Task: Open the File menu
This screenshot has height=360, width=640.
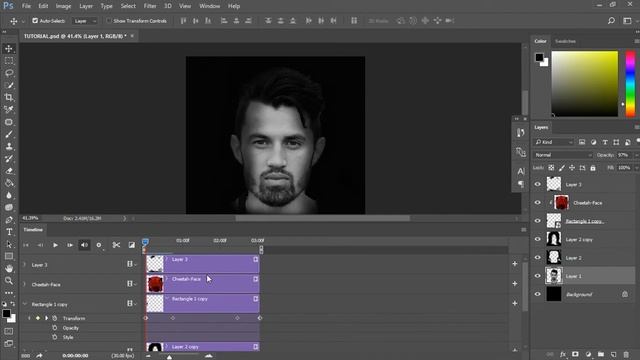Action: pyautogui.click(x=26, y=6)
